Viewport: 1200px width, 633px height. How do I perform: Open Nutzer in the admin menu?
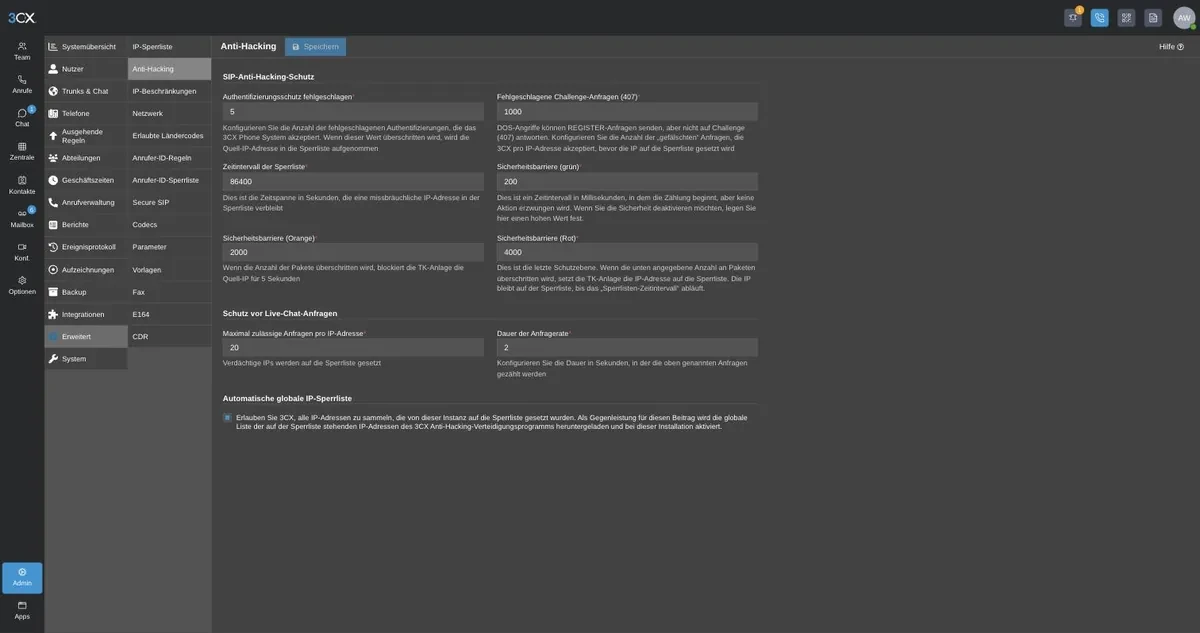[86, 69]
